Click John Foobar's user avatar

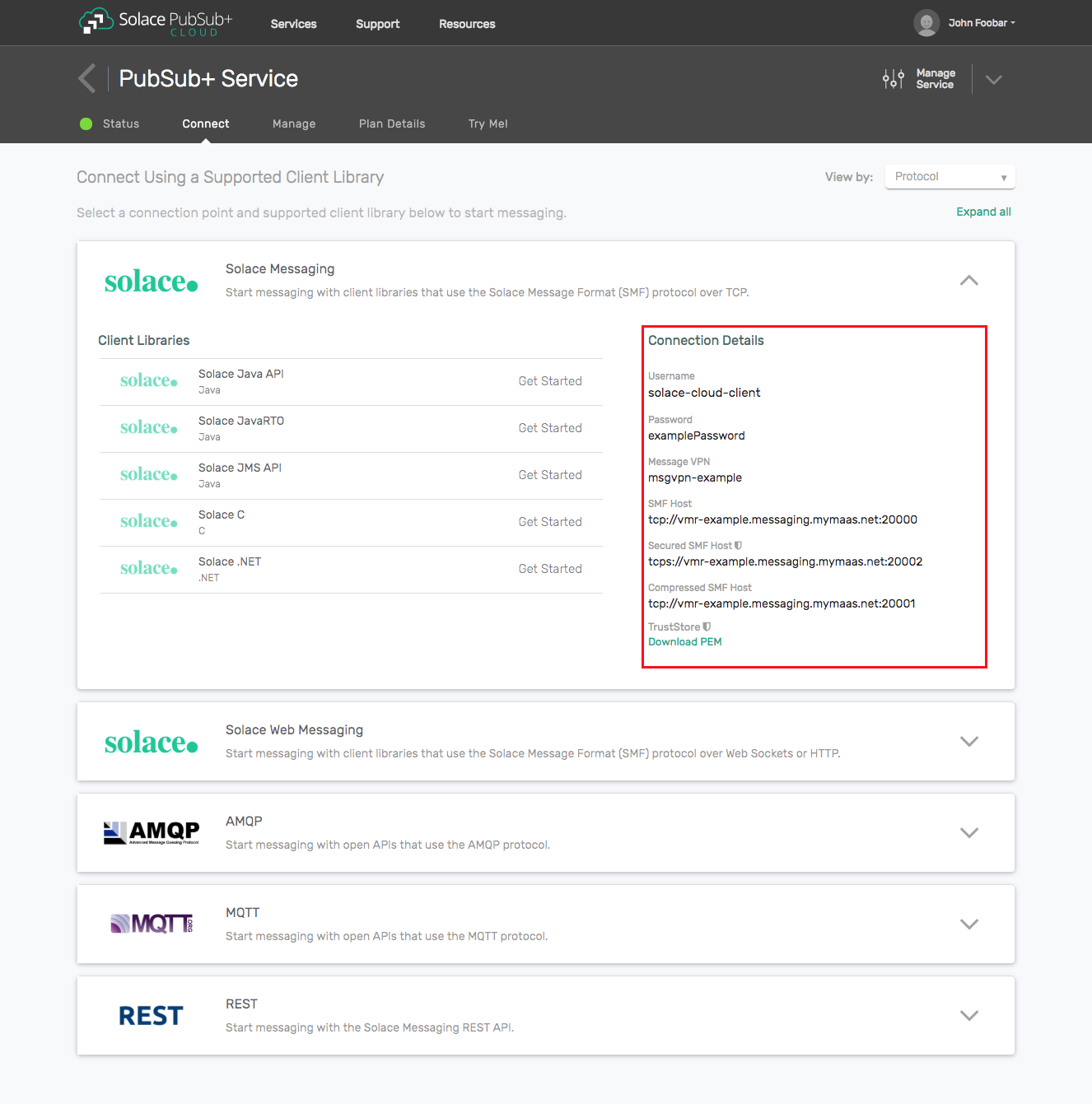[926, 23]
